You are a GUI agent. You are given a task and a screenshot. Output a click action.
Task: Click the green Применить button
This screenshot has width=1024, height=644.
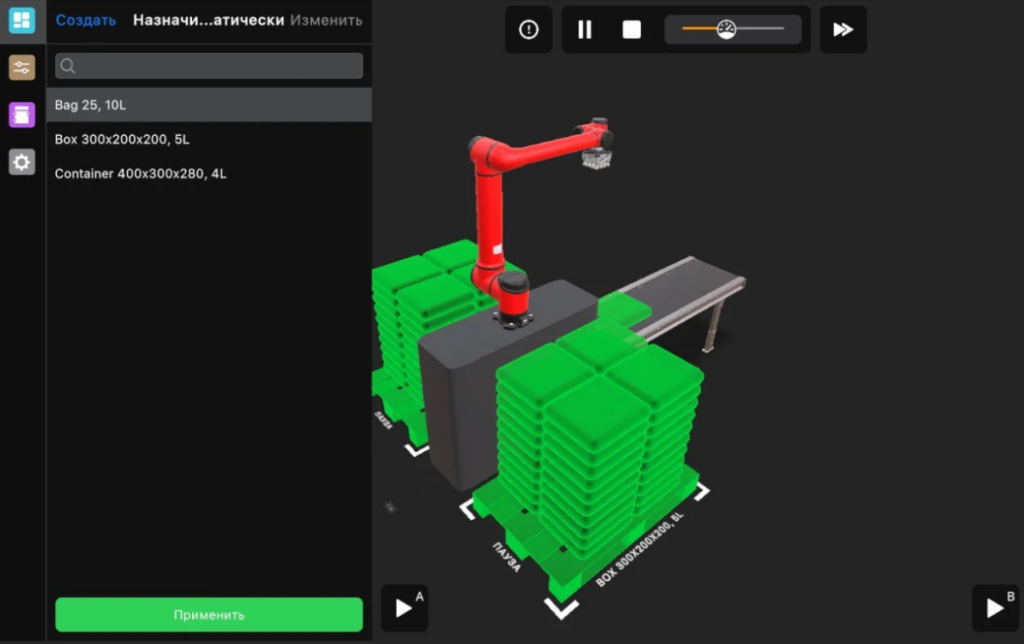pyautogui.click(x=209, y=615)
